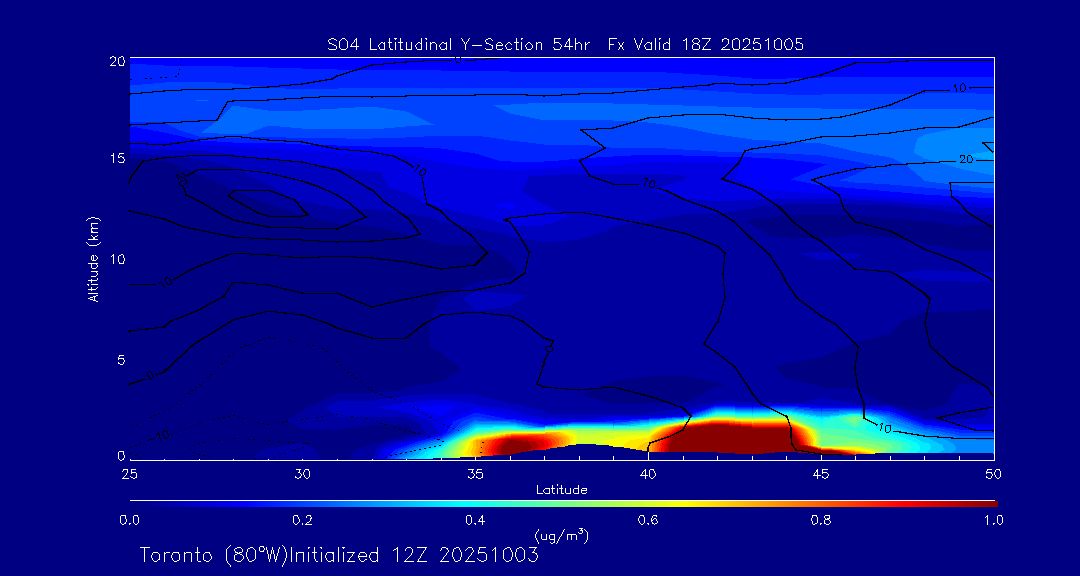The image size is (1080, 576).
Task: Click the Toronto (80°W) initialized footer text
Action: coord(339,554)
